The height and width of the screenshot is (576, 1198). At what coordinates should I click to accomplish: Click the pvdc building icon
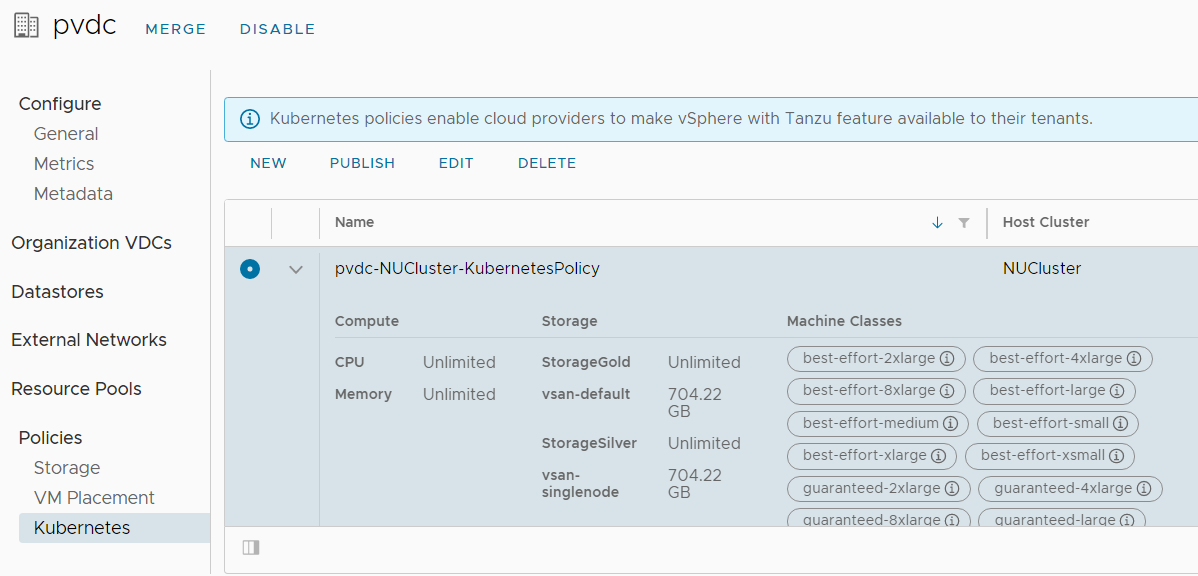click(26, 26)
